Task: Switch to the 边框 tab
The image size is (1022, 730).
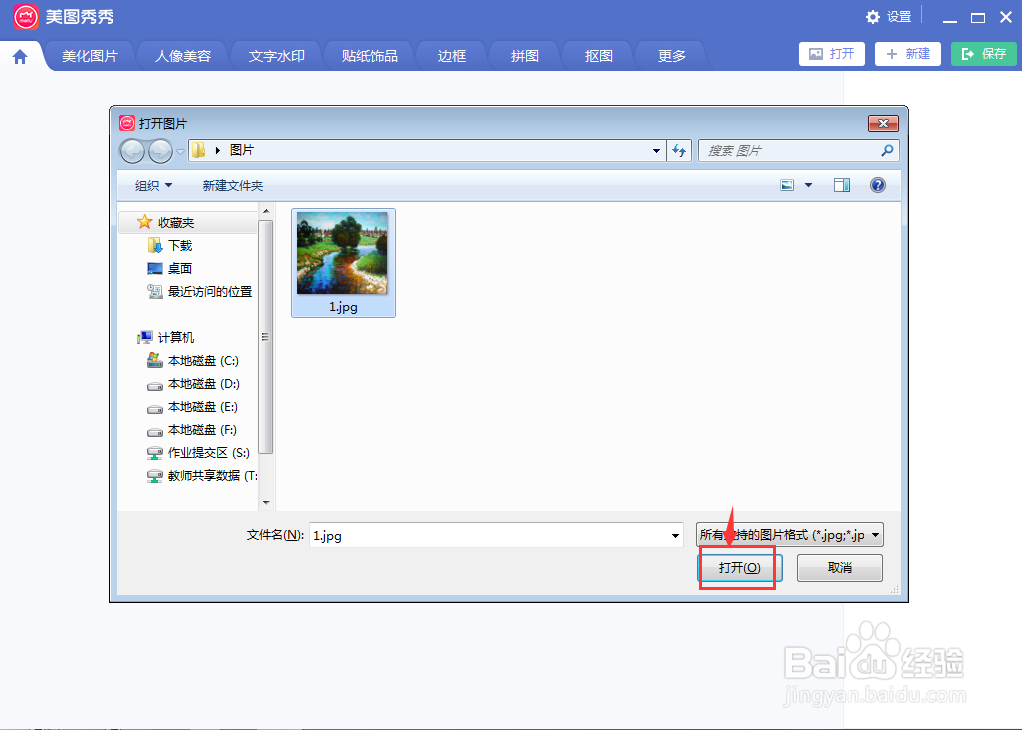Action: point(452,56)
